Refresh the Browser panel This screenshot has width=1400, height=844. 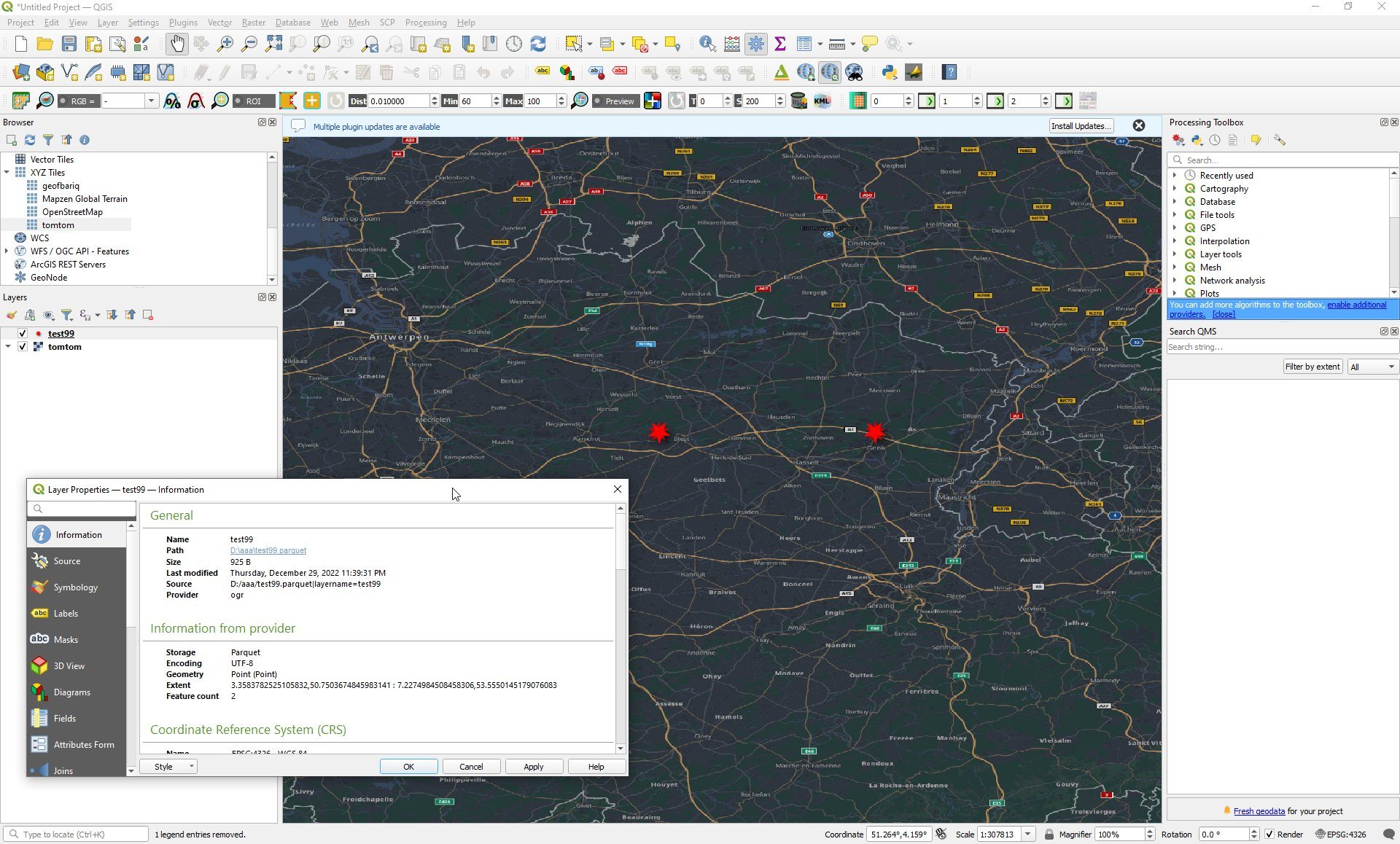point(30,140)
